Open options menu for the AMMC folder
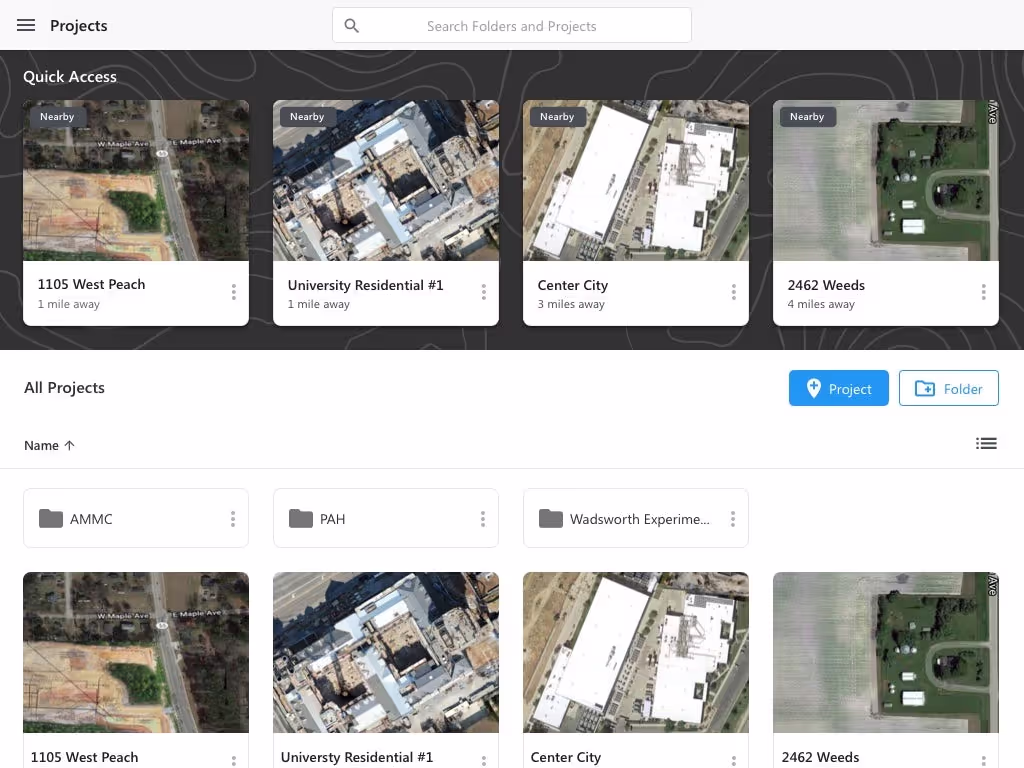Viewport: 1024px width, 768px height. pos(234,518)
